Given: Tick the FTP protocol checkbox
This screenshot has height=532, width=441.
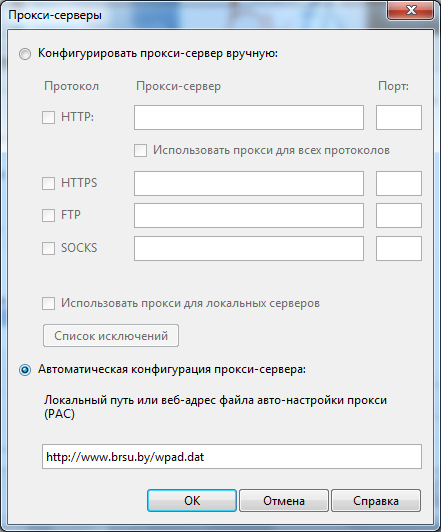Looking at the screenshot, I should (x=49, y=215).
